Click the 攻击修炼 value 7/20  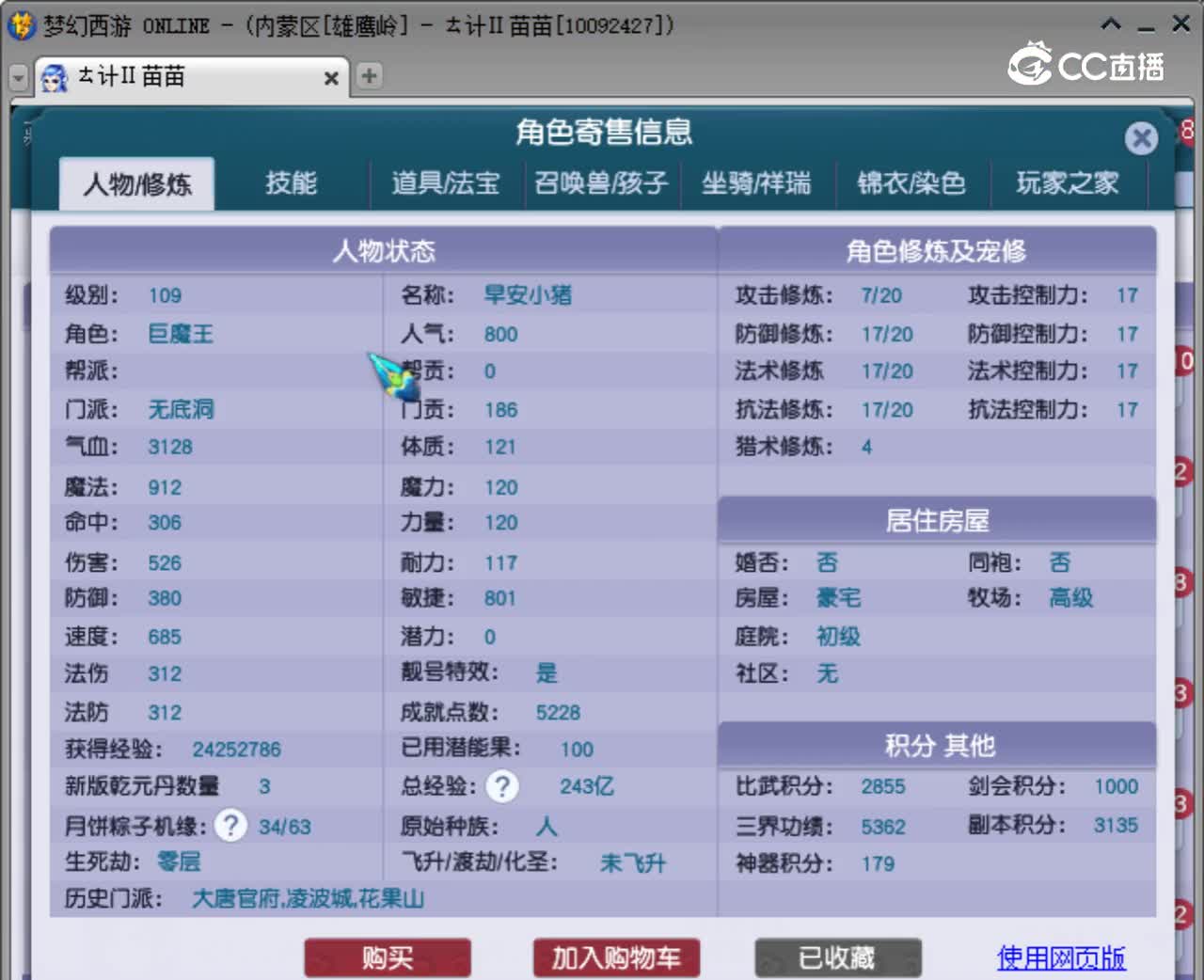pos(881,295)
